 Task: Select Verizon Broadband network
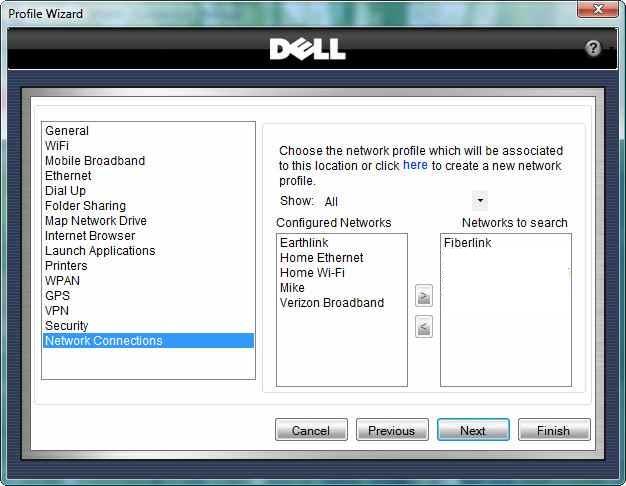tap(332, 303)
